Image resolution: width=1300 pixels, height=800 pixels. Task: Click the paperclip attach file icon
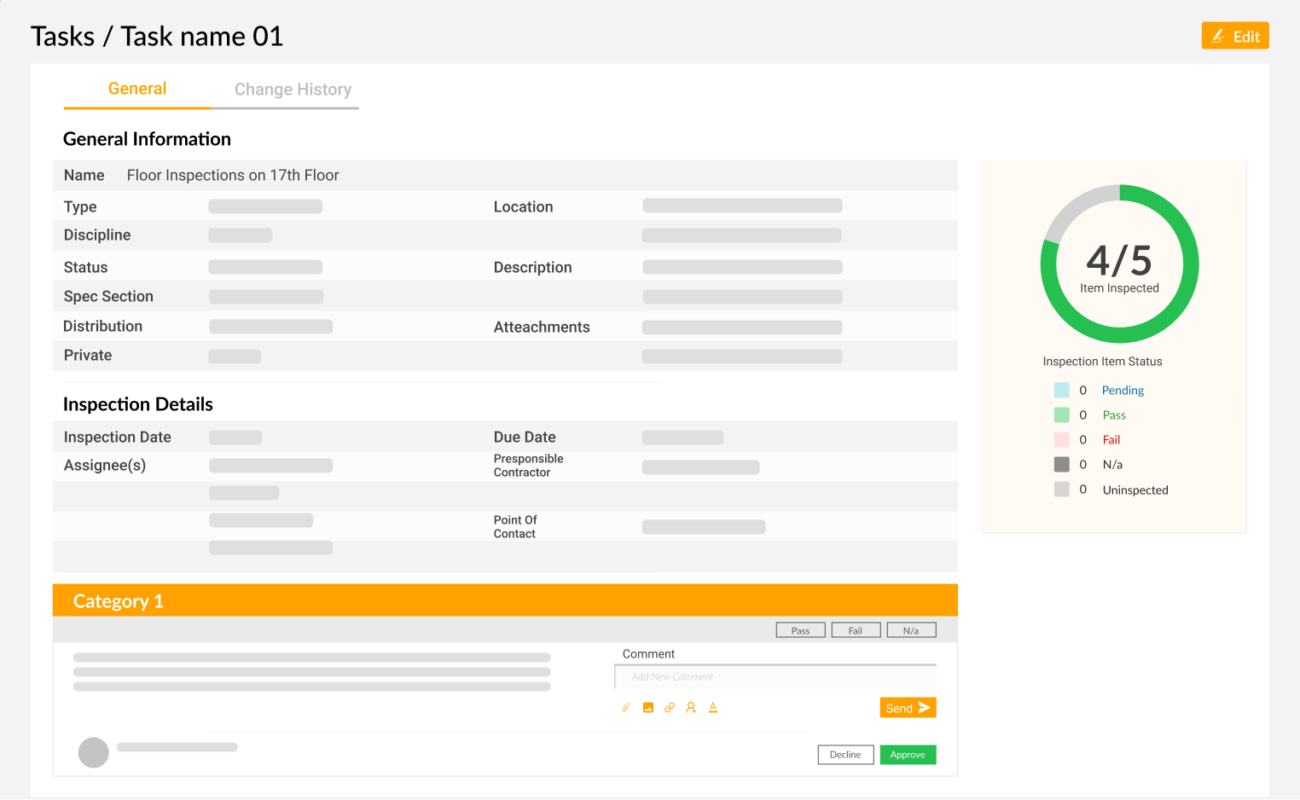(626, 708)
